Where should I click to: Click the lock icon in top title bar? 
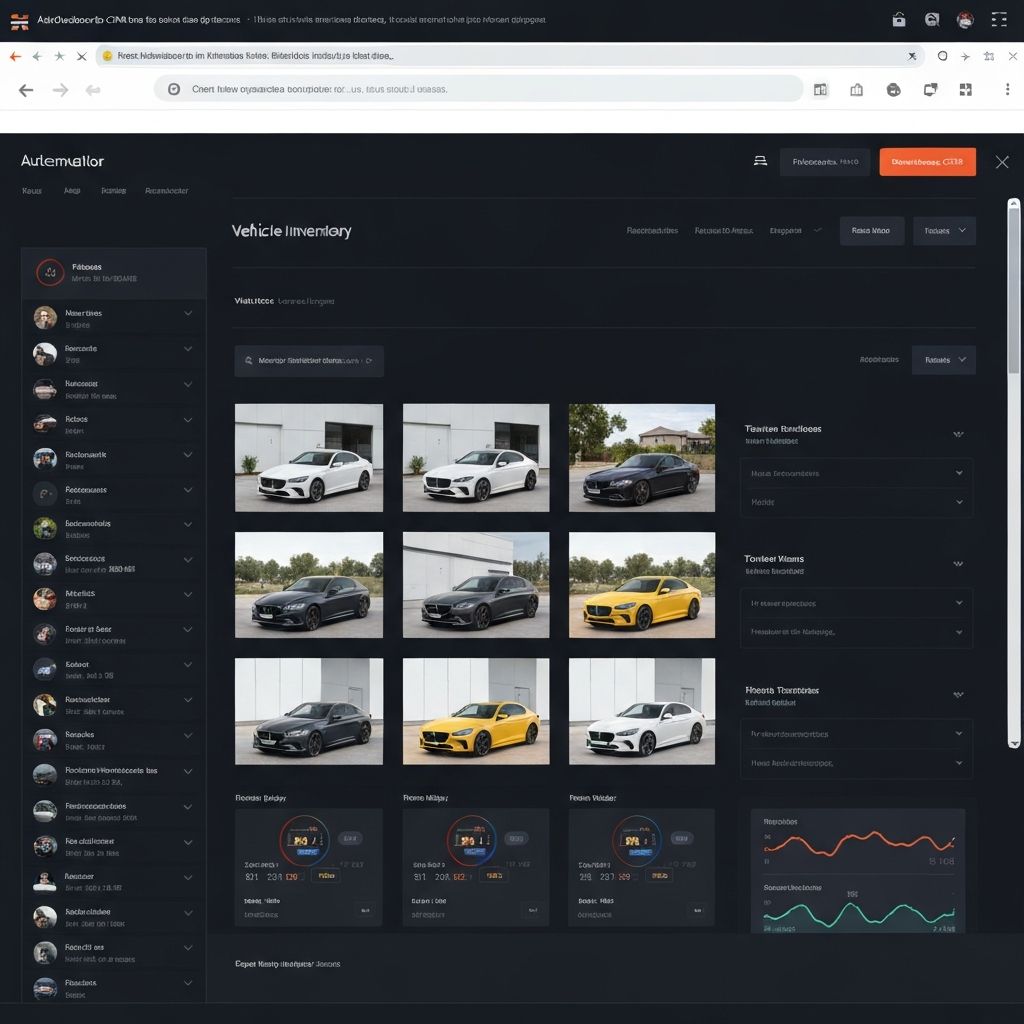pyautogui.click(x=898, y=20)
